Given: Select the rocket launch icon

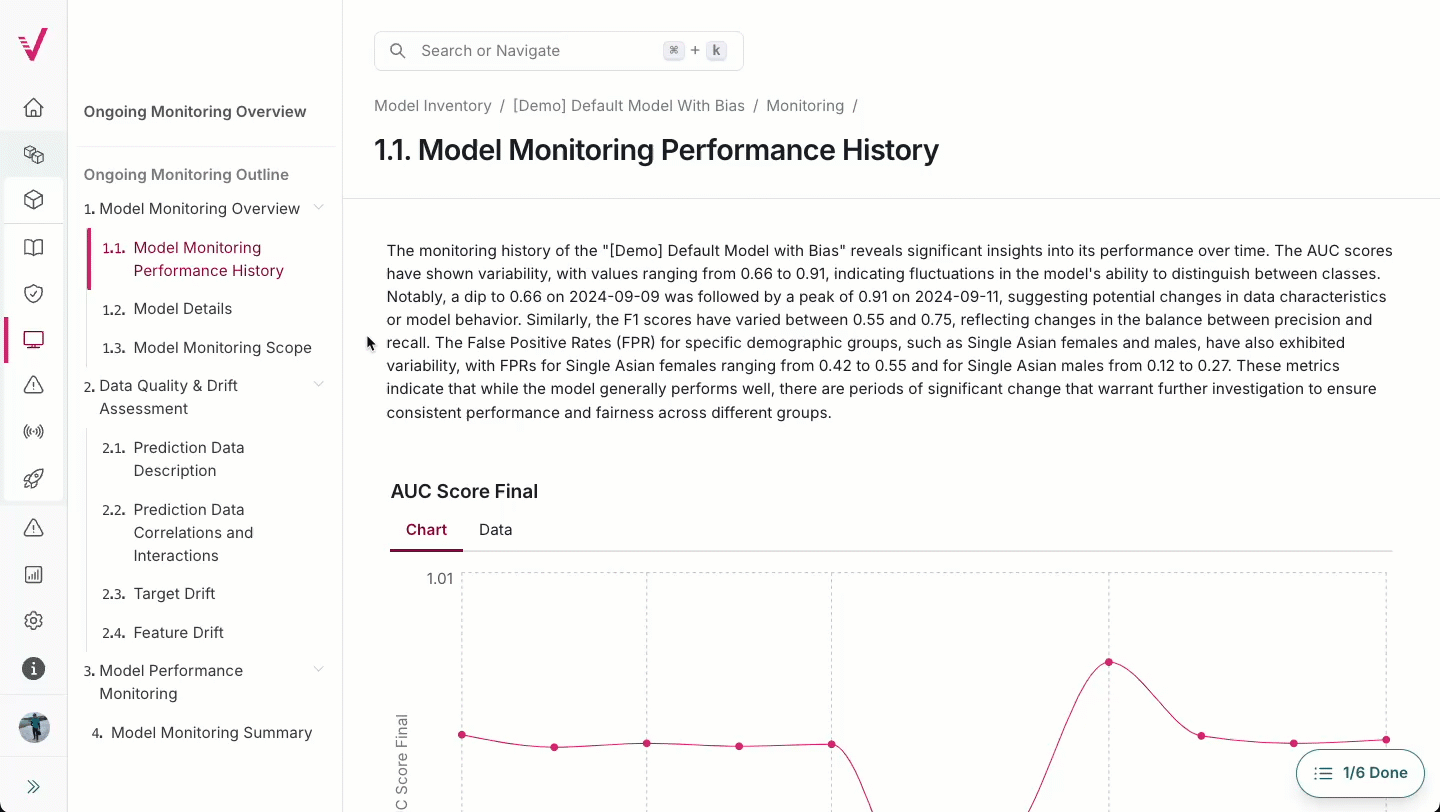Looking at the screenshot, I should (33, 479).
